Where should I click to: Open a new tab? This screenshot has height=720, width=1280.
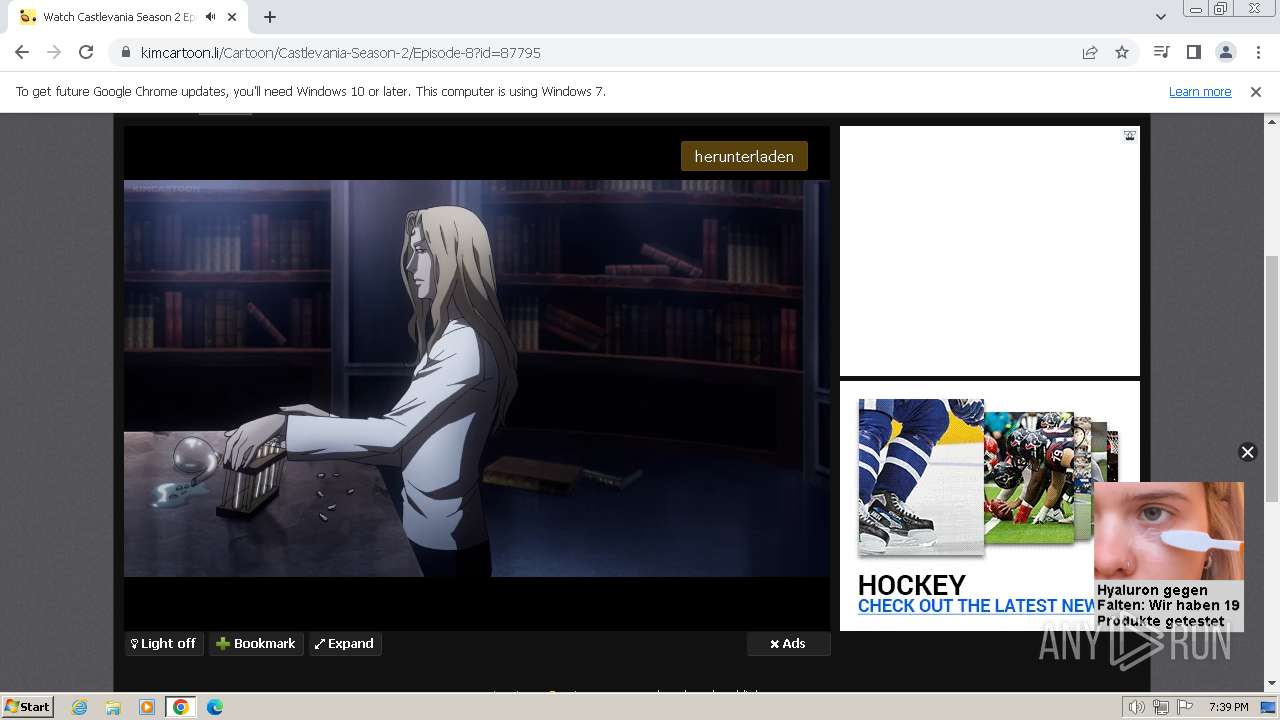[269, 17]
